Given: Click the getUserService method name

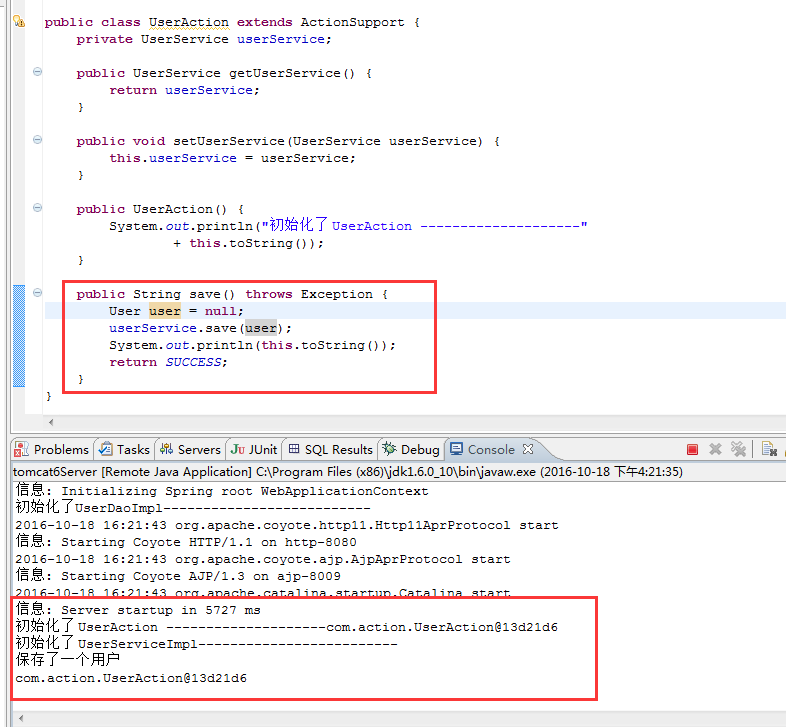Looking at the screenshot, I should (x=285, y=73).
